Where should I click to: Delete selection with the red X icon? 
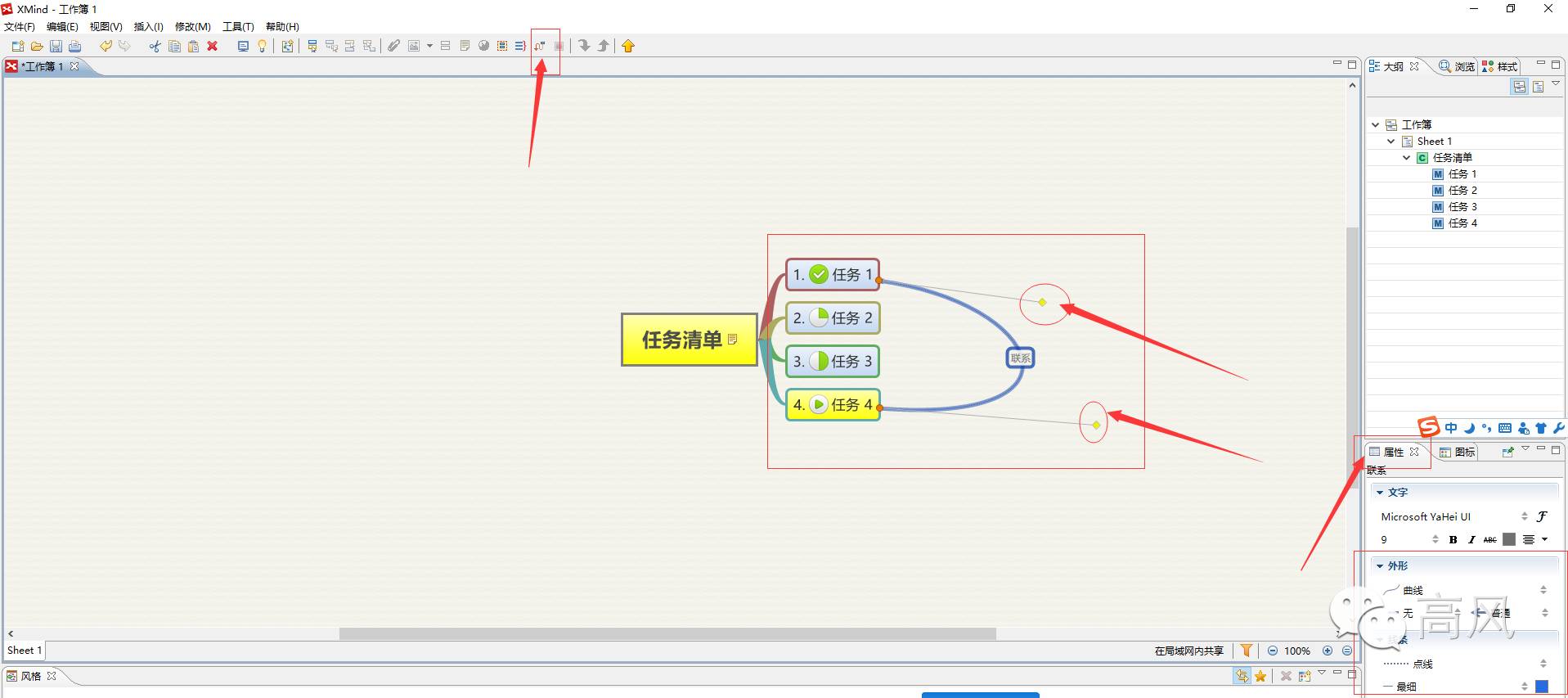pyautogui.click(x=212, y=46)
